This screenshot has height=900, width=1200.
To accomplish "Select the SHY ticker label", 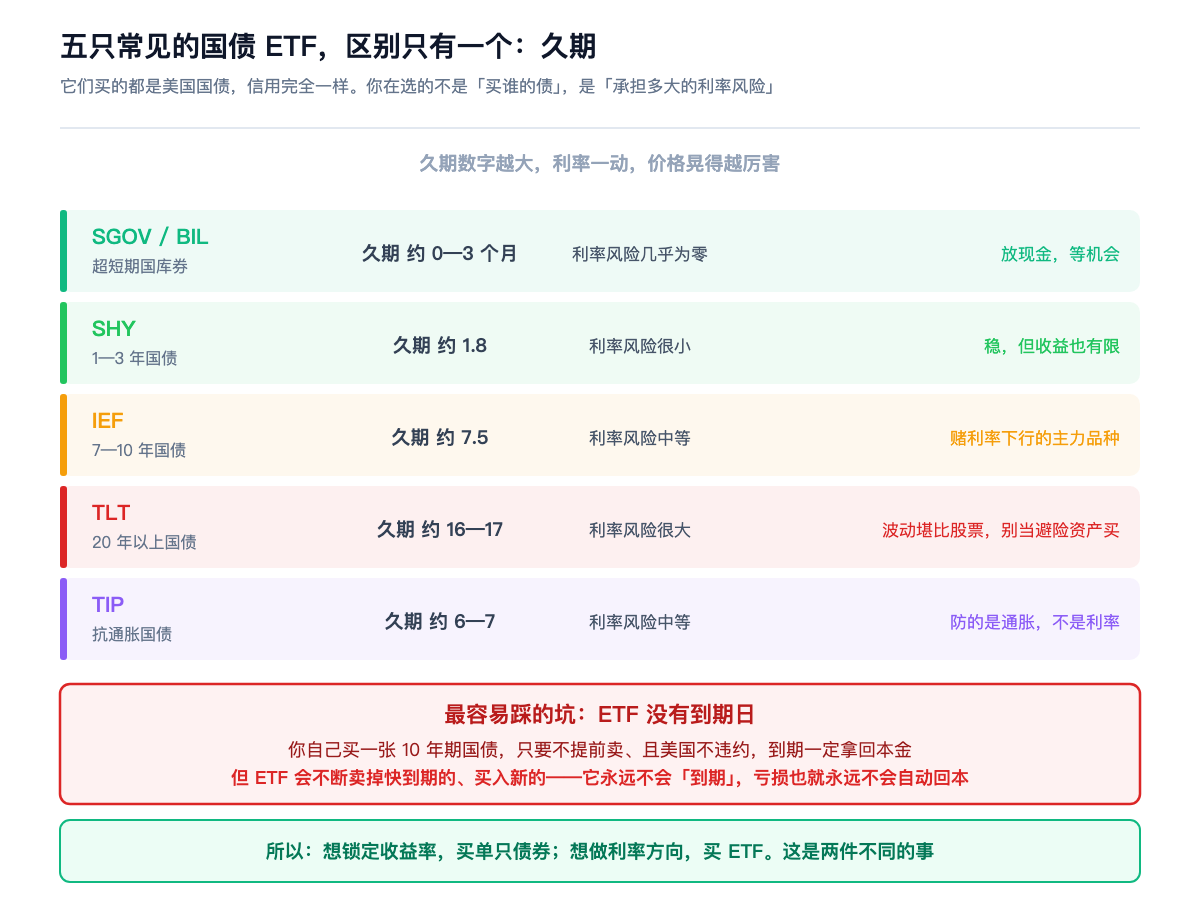I will (x=114, y=329).
